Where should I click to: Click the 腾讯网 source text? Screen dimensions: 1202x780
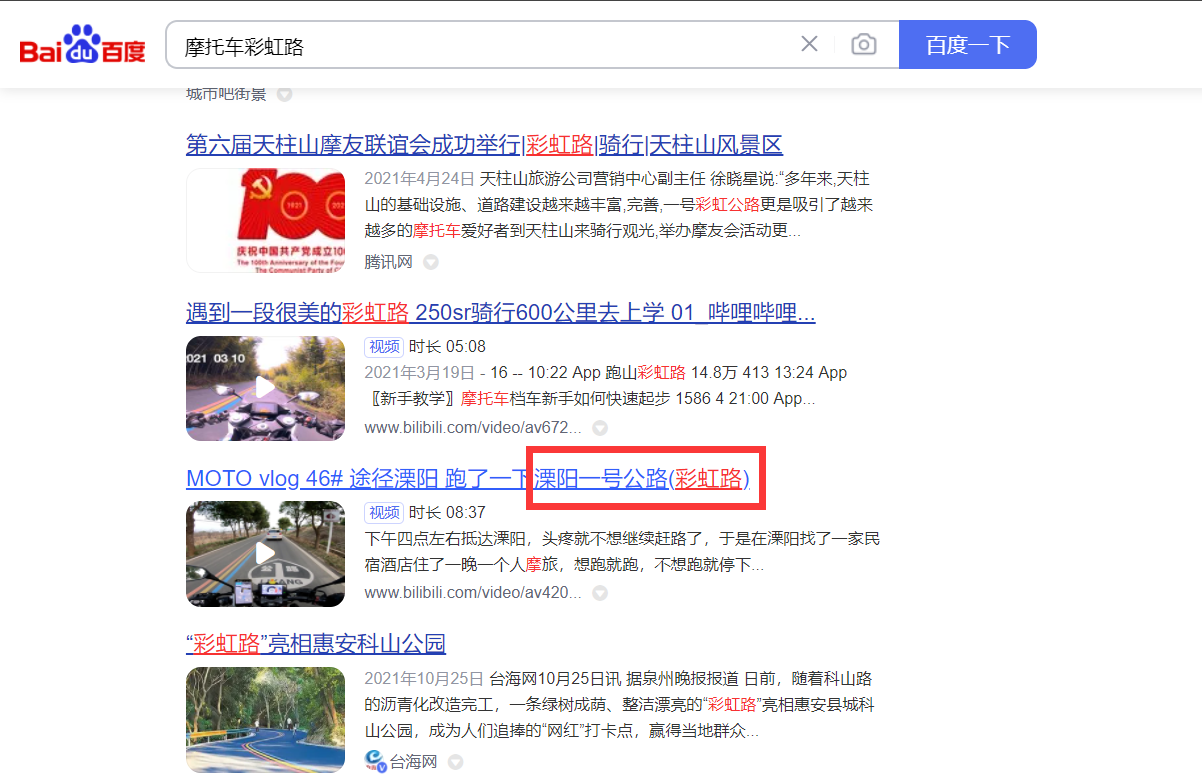tap(389, 262)
